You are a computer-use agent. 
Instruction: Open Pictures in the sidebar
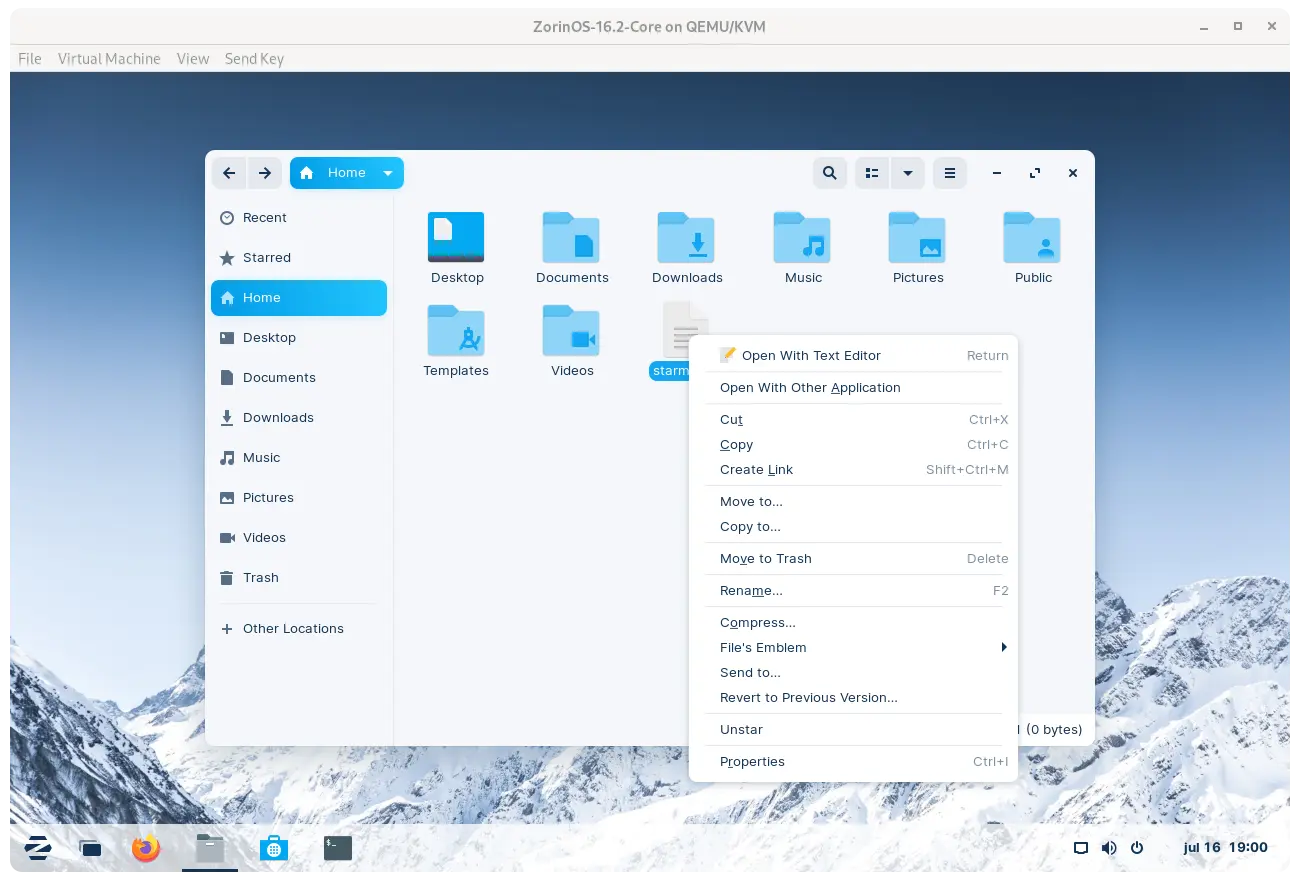coord(299,498)
